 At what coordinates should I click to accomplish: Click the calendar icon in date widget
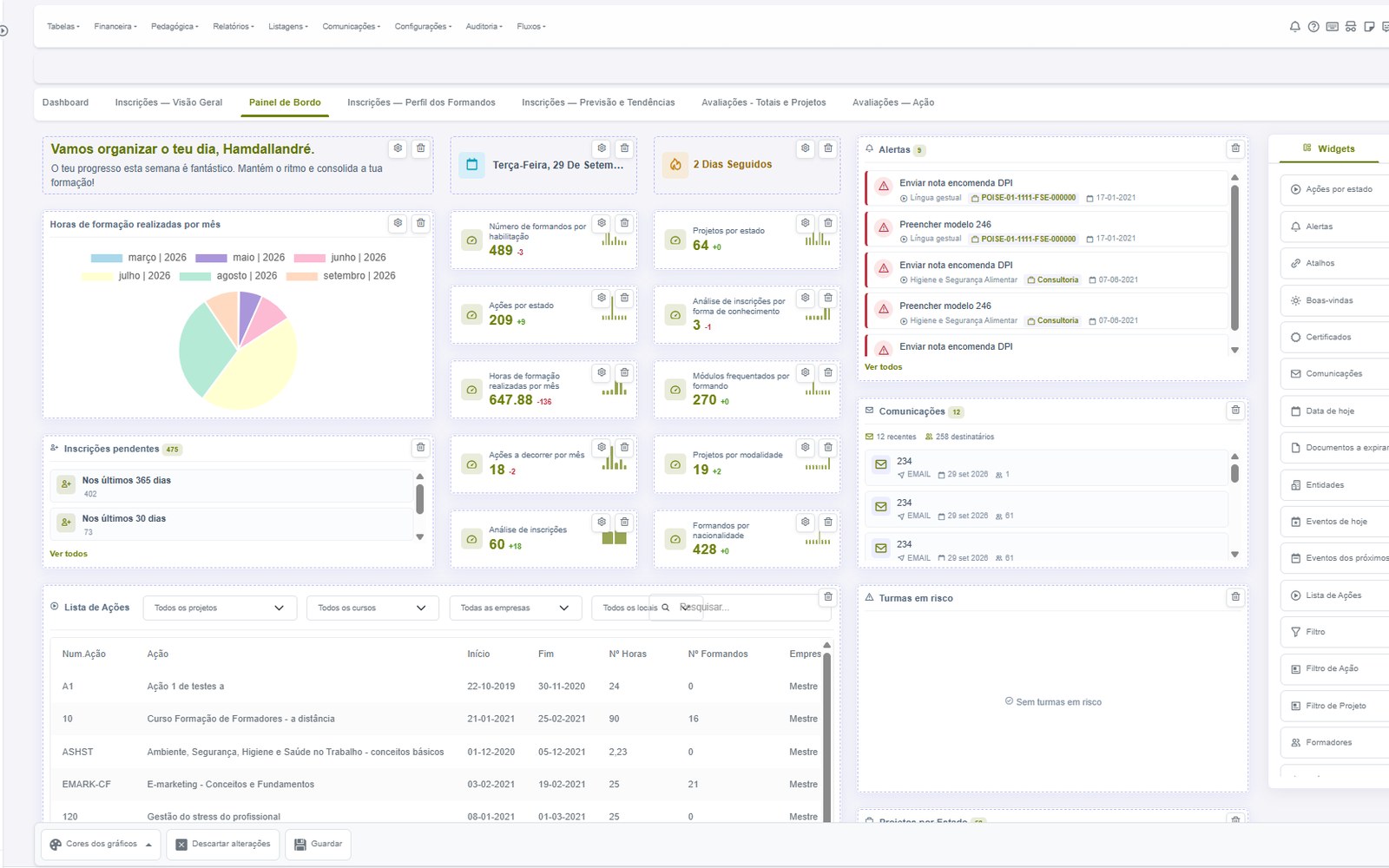(x=472, y=164)
